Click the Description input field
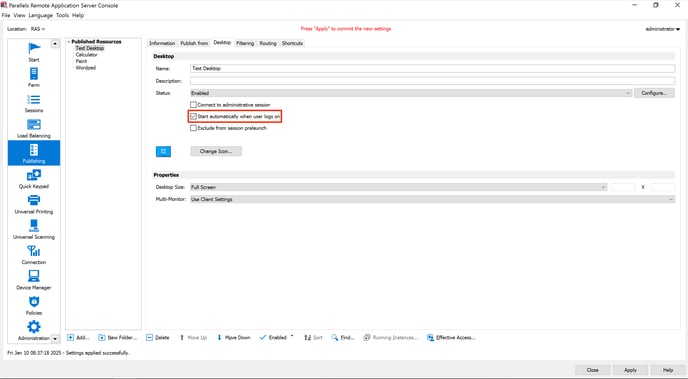 click(432, 81)
